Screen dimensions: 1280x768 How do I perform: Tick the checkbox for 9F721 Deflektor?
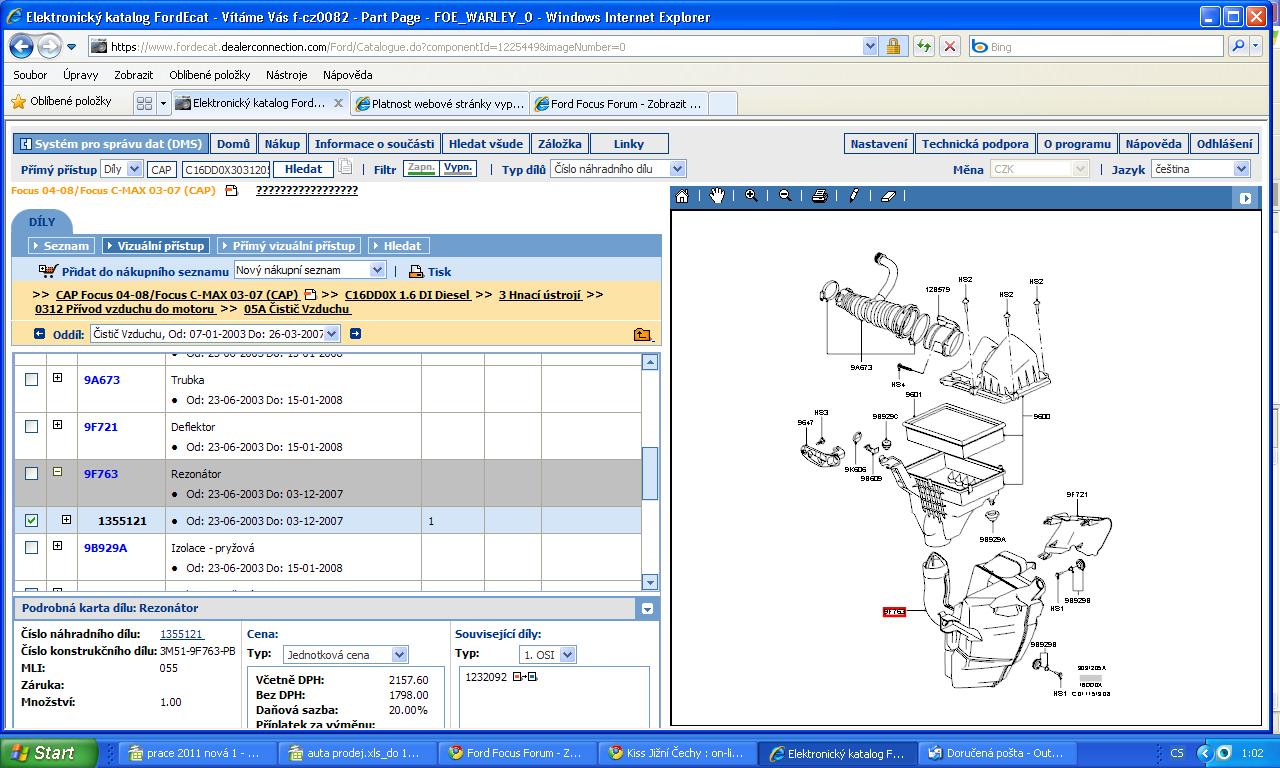tap(32, 427)
